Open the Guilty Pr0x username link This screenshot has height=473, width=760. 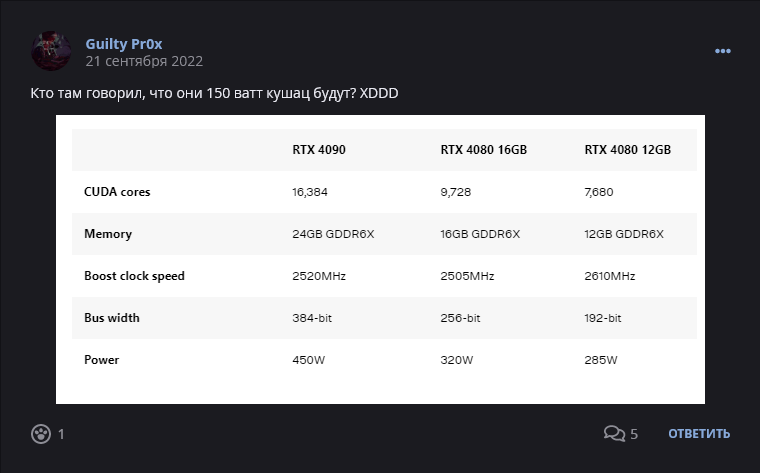(x=124, y=44)
